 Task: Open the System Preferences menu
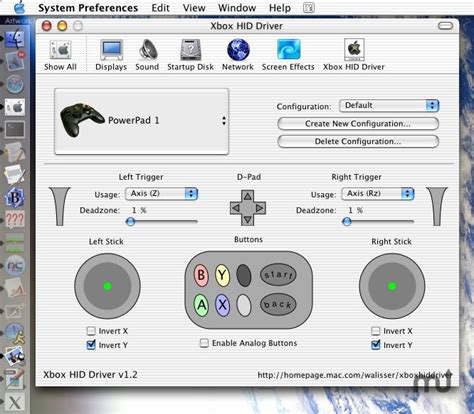pyautogui.click(x=88, y=8)
